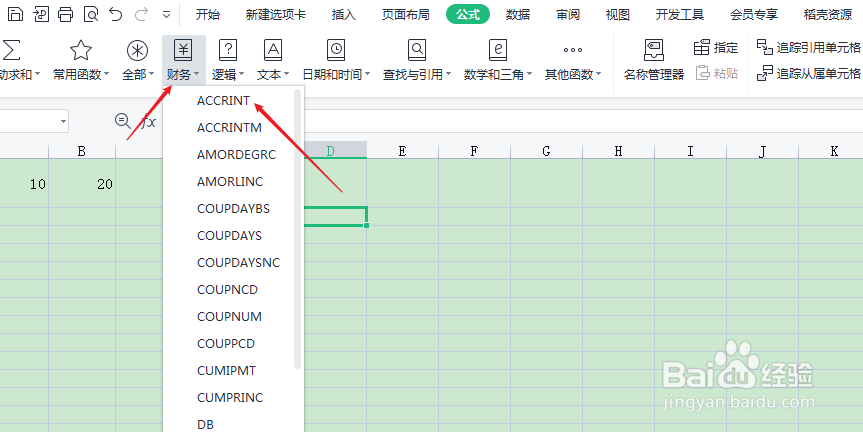Click the Undo arrow icon
Screen dimensions: 863x432
(116, 14)
